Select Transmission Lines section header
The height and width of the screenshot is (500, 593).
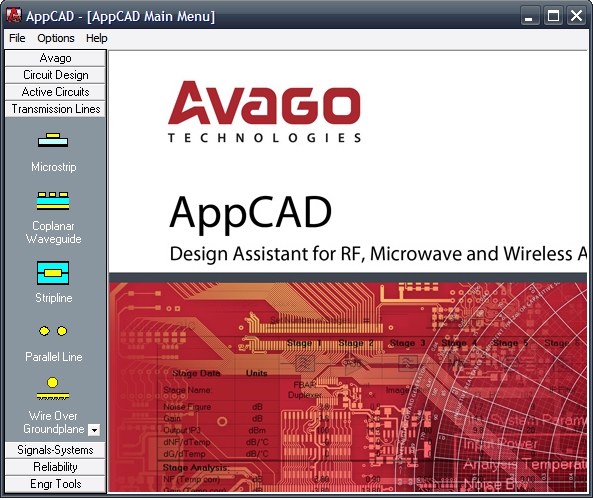pos(55,109)
